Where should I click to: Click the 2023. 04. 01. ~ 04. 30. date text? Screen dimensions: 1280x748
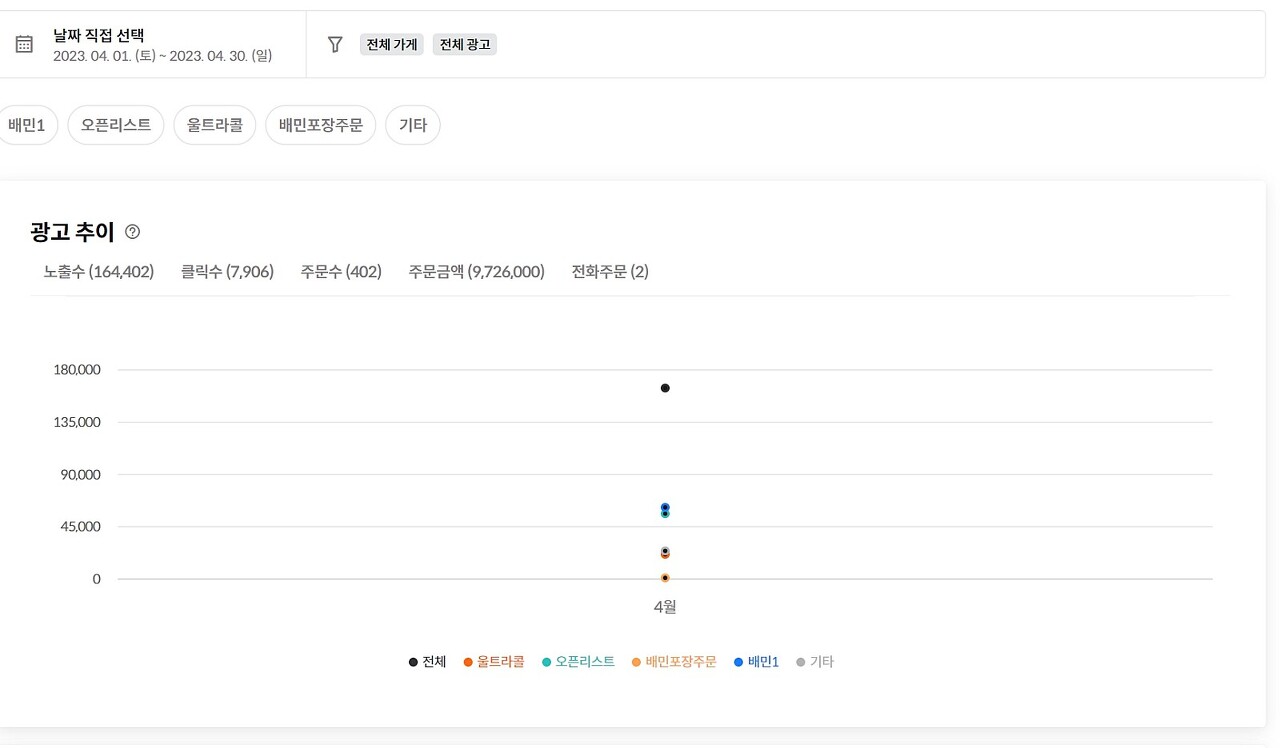[x=163, y=56]
